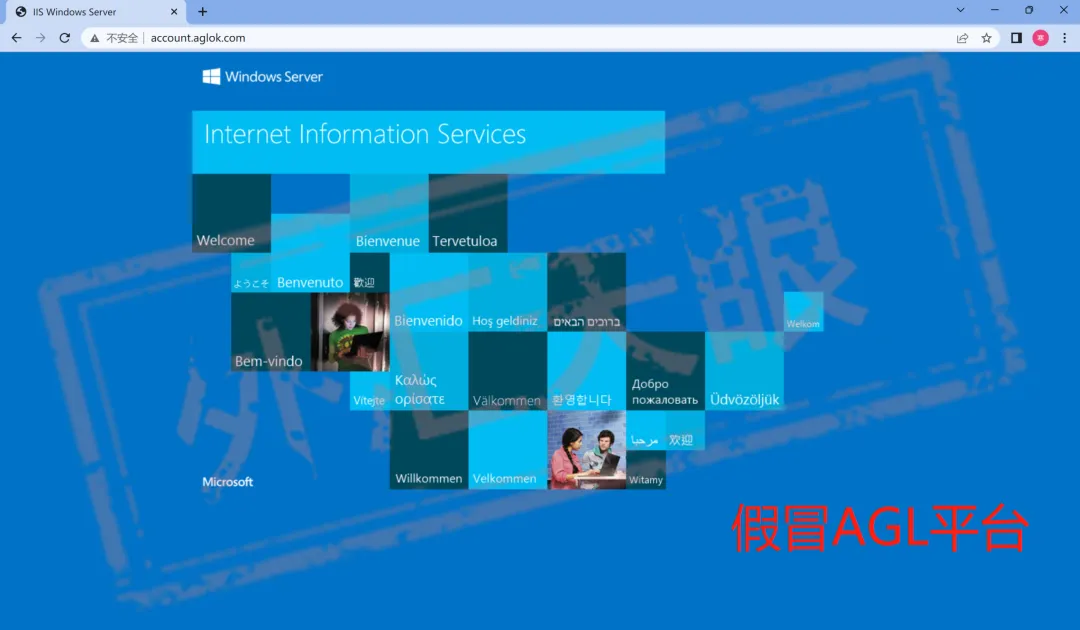This screenshot has height=630, width=1080.
Task: Click the Microsoft logo text
Action: point(227,482)
